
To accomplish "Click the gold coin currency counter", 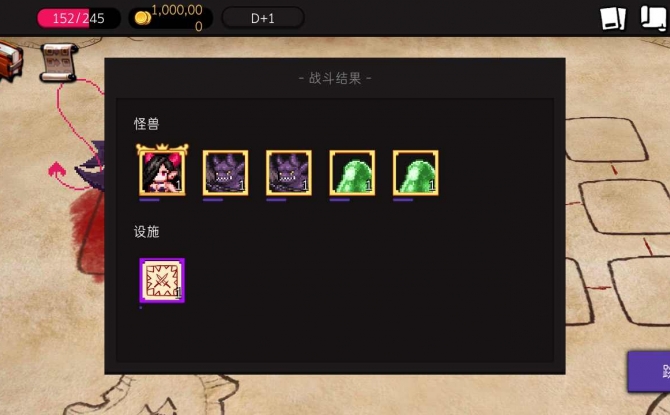I will [x=170, y=18].
